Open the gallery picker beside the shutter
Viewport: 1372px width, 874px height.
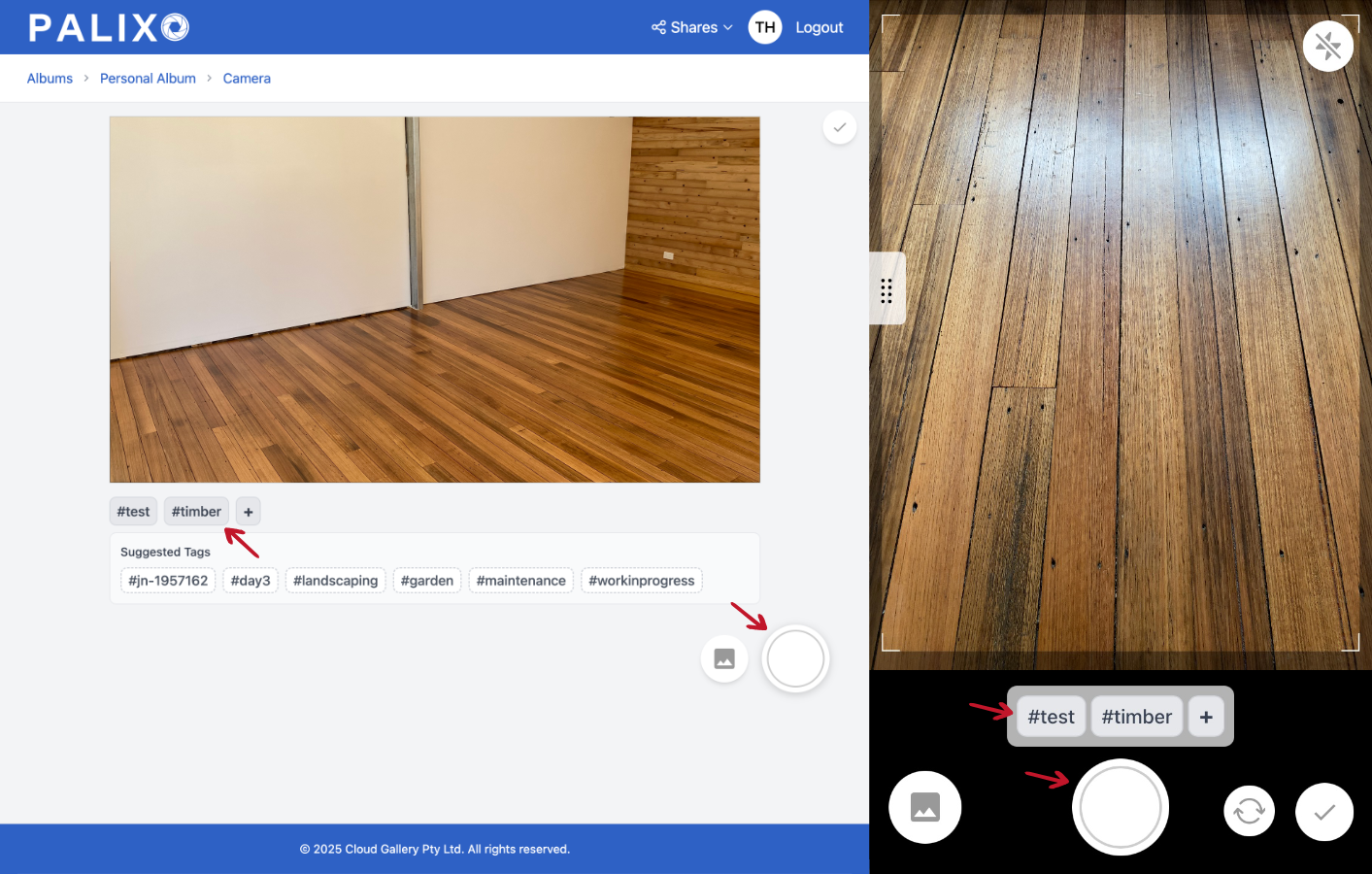tap(924, 807)
